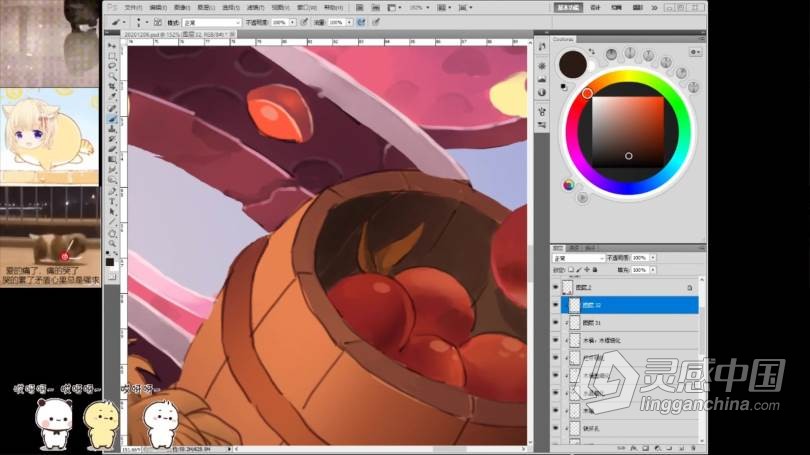Image resolution: width=810 pixels, height=455 pixels.
Task: Click the Coolorus foreground color circle
Action: tap(572, 64)
